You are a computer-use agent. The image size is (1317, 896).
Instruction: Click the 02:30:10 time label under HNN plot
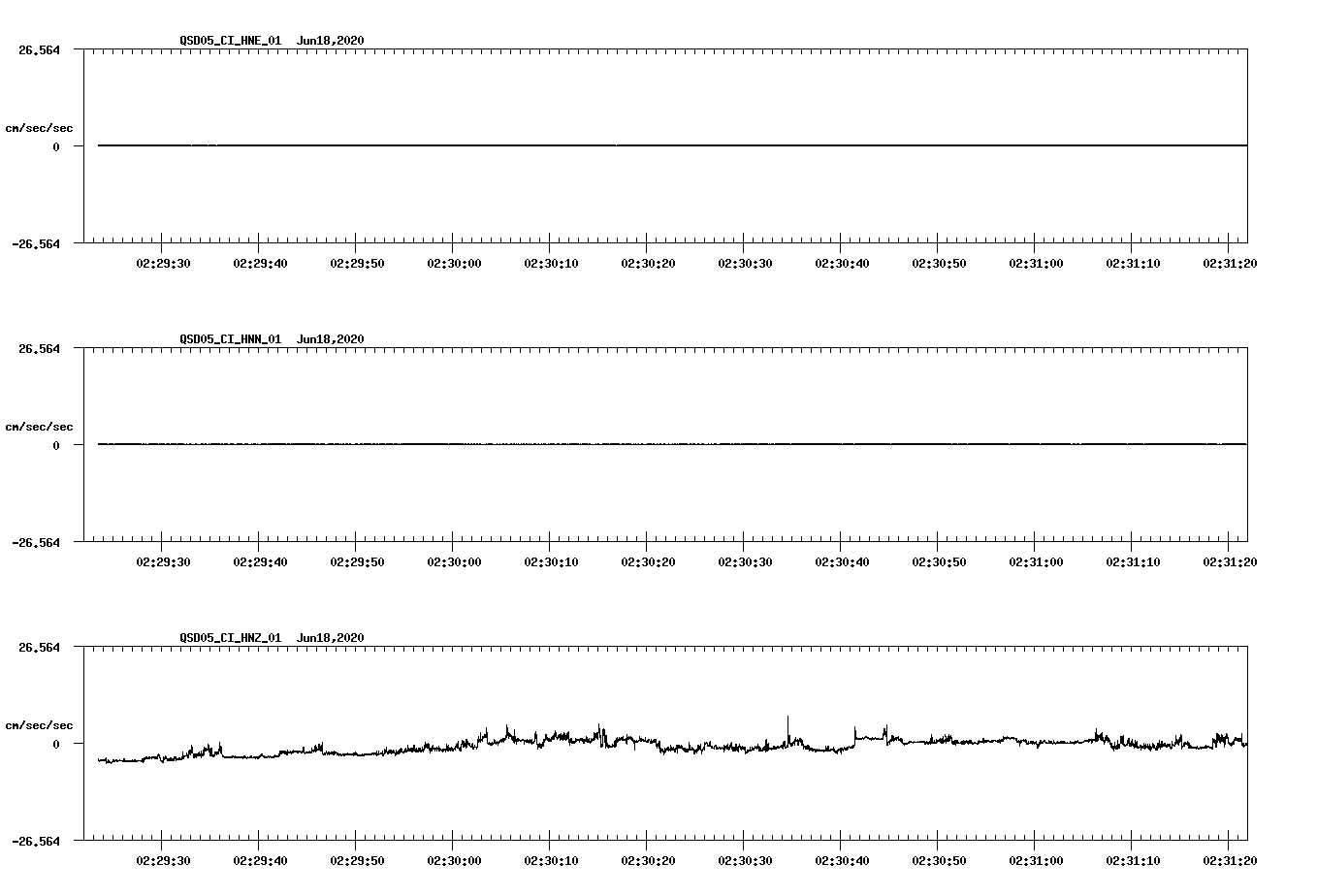(551, 562)
